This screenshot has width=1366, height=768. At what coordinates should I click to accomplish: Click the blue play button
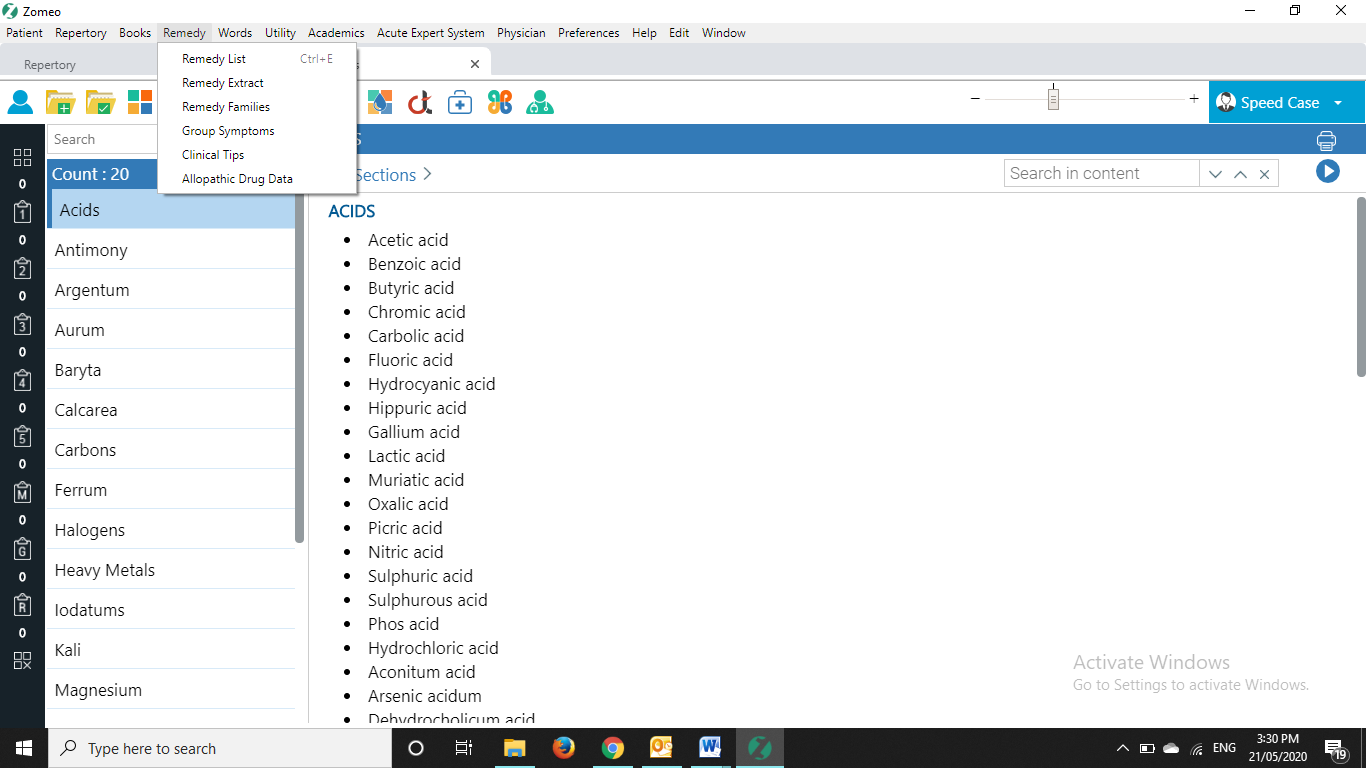pyautogui.click(x=1327, y=172)
